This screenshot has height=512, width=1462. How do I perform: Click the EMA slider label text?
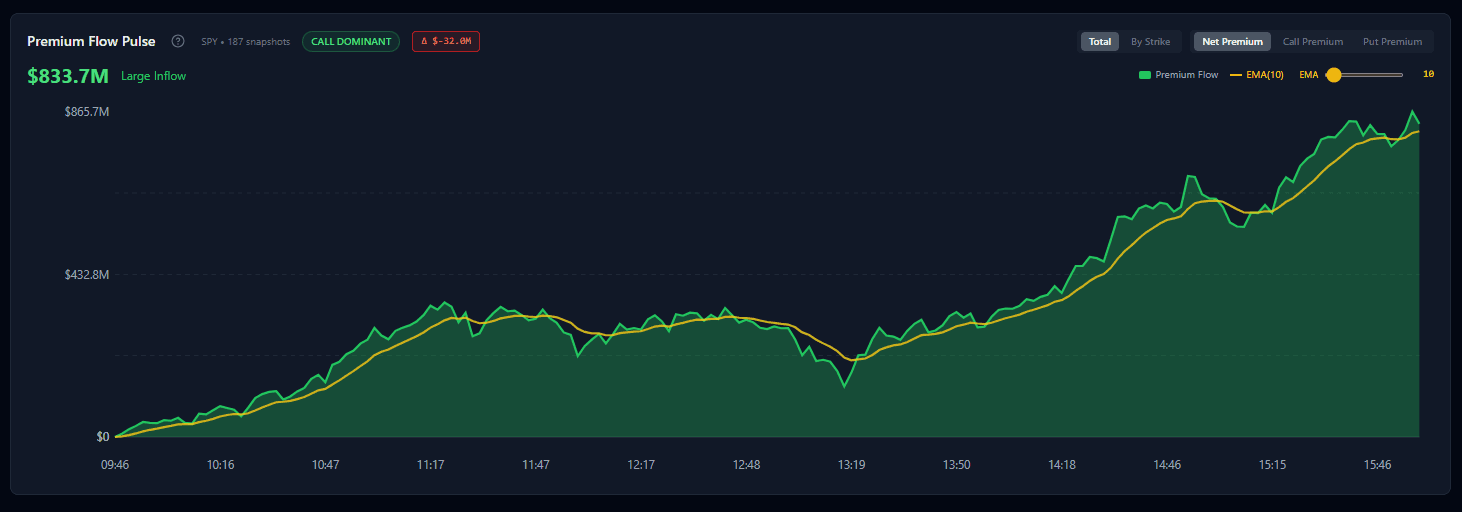click(x=1308, y=75)
